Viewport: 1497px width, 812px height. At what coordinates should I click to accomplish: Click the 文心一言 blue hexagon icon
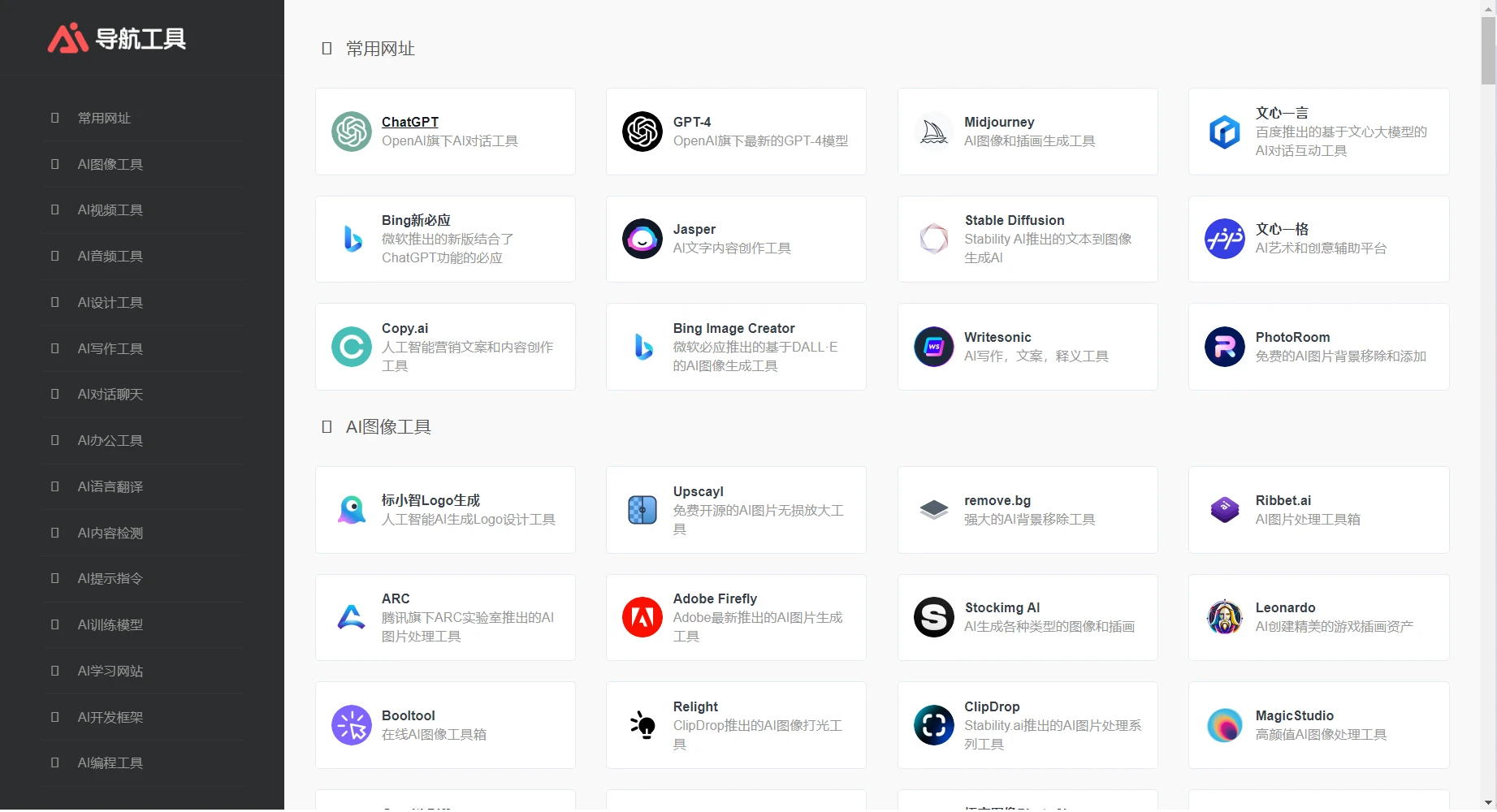pyautogui.click(x=1225, y=132)
